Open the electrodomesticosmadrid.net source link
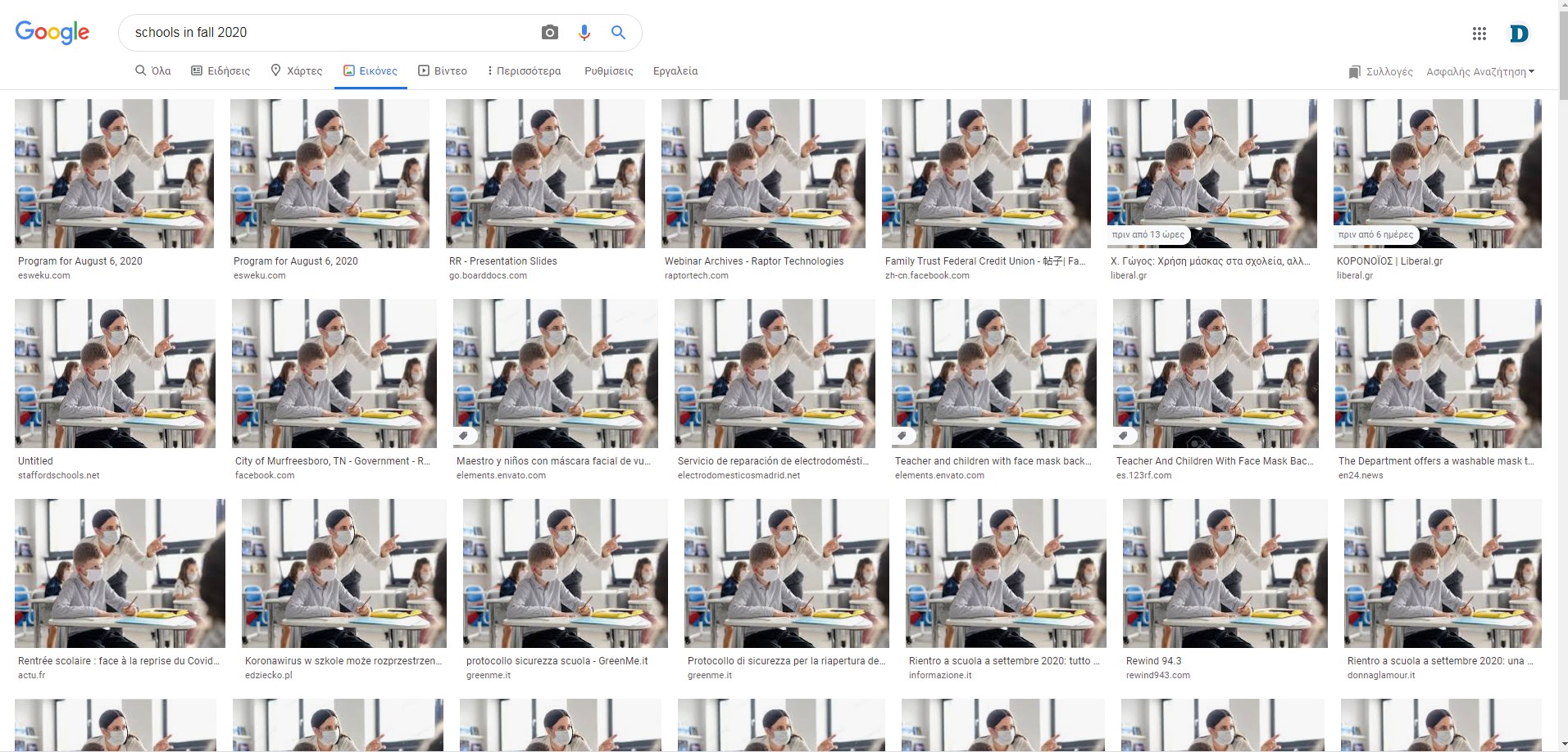 tap(739, 476)
